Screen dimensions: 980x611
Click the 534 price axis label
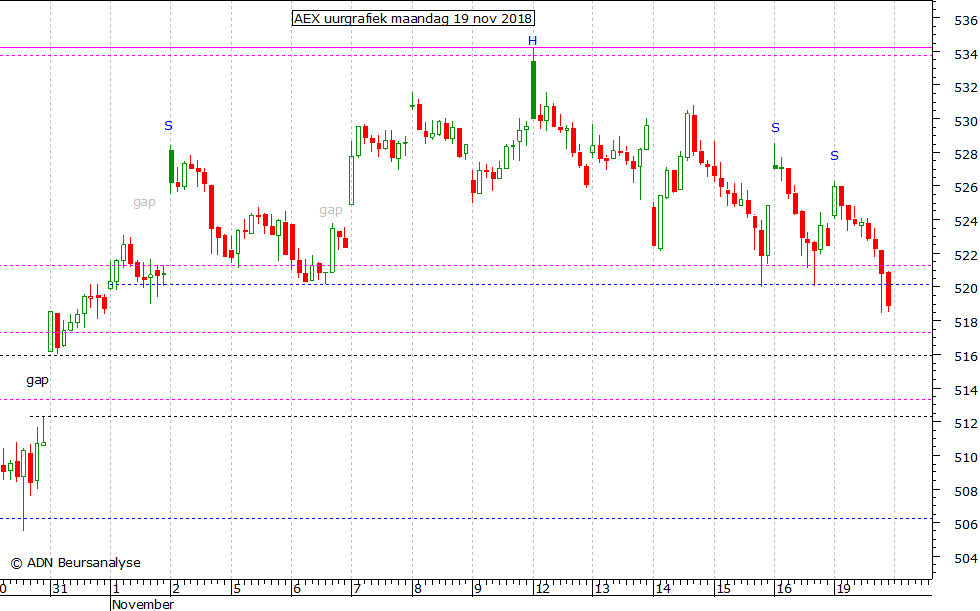pyautogui.click(x=966, y=55)
